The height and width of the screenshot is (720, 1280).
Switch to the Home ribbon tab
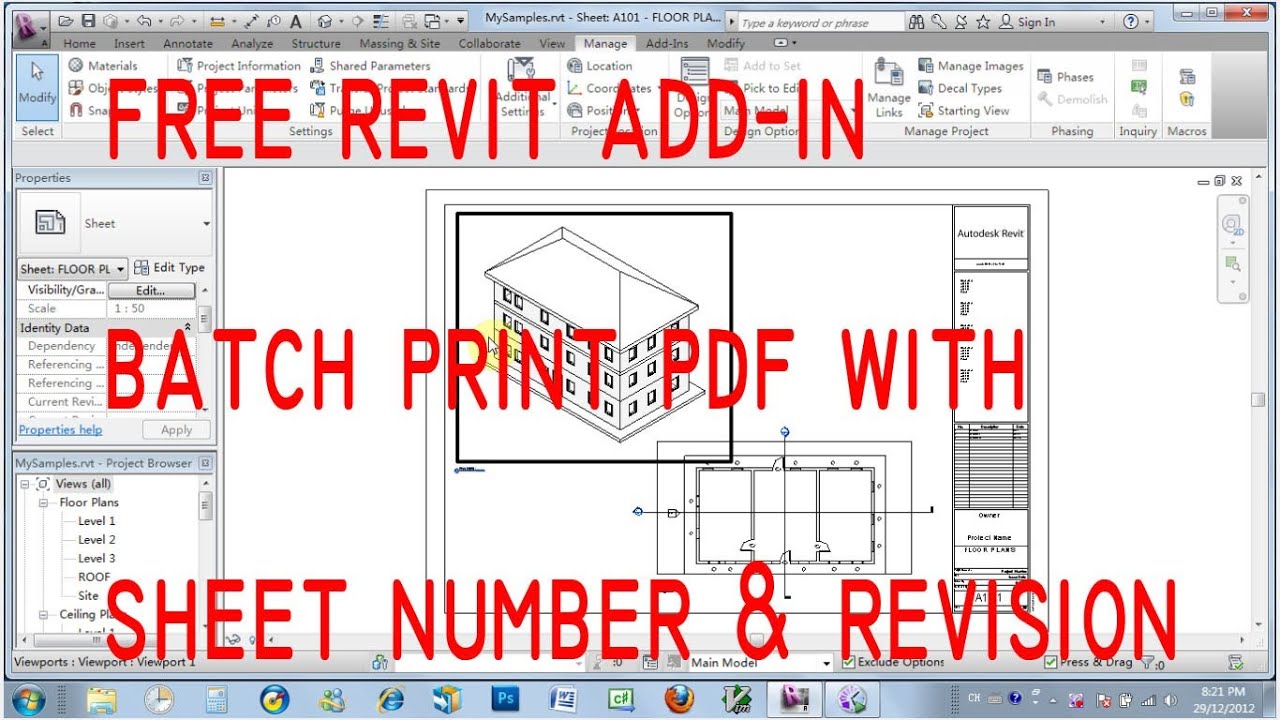click(79, 43)
